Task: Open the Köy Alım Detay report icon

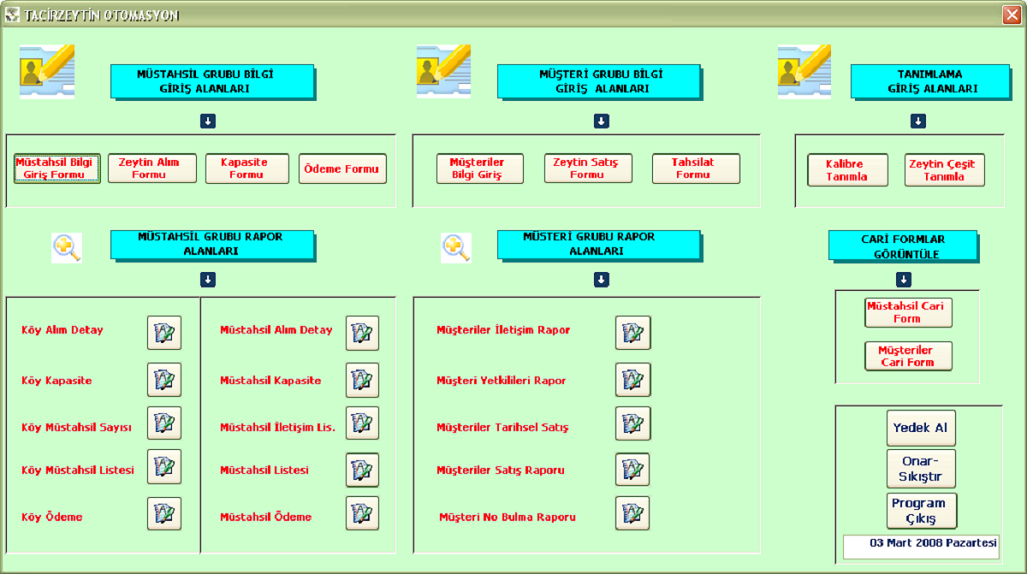Action: point(164,332)
